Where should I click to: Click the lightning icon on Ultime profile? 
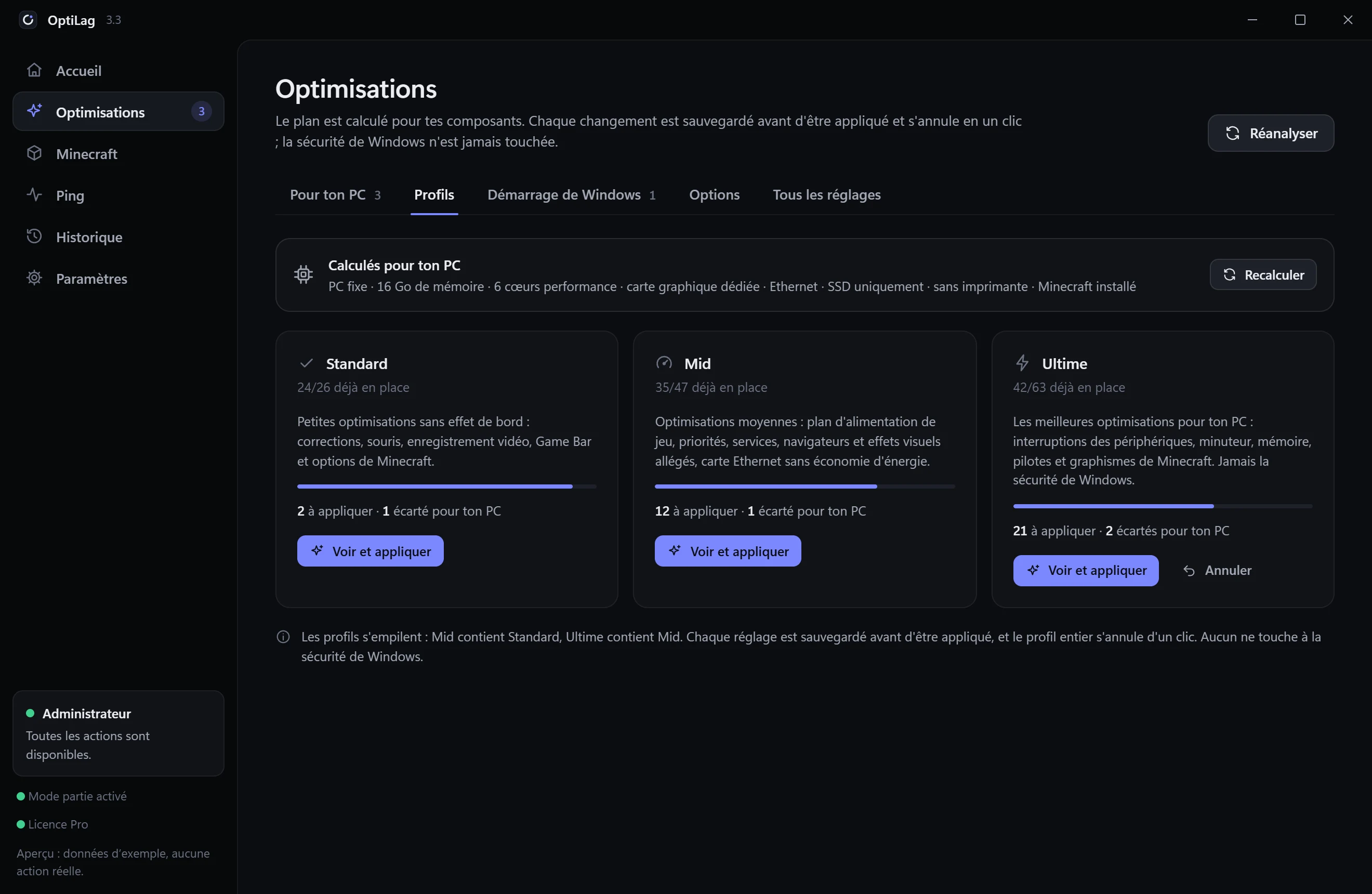coord(1022,363)
